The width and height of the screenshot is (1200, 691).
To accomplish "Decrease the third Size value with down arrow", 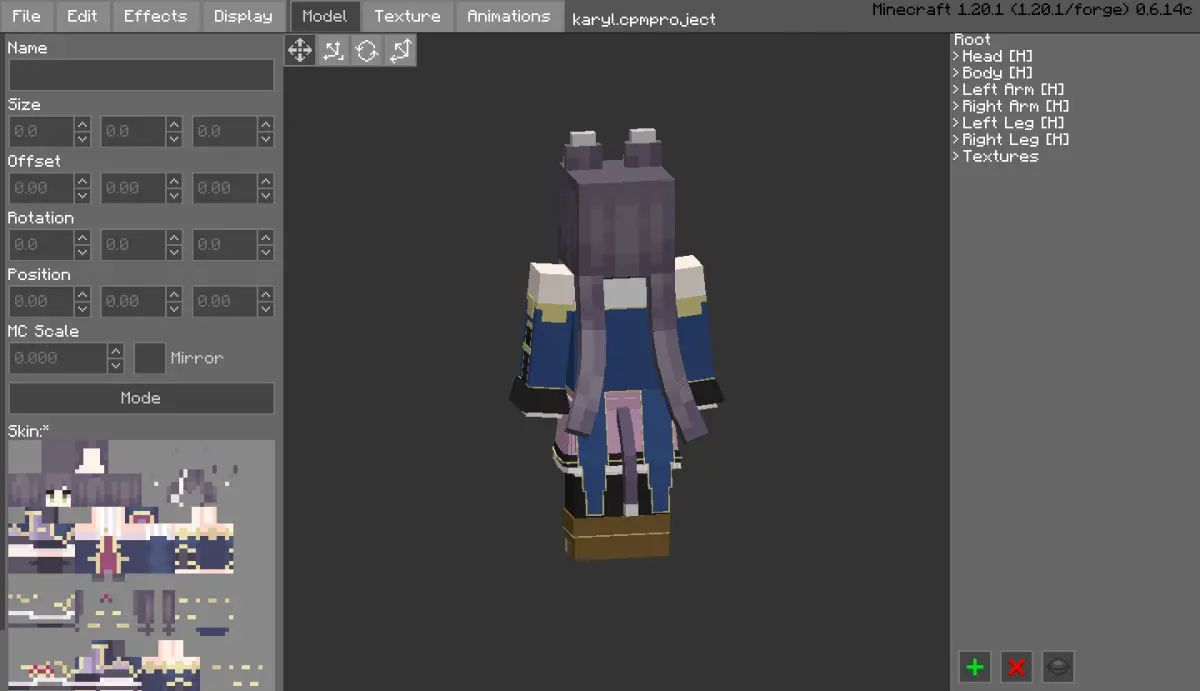I will point(266,139).
